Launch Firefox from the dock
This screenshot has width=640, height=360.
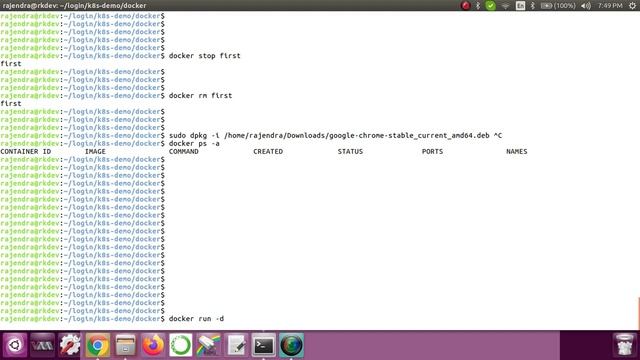coord(153,345)
